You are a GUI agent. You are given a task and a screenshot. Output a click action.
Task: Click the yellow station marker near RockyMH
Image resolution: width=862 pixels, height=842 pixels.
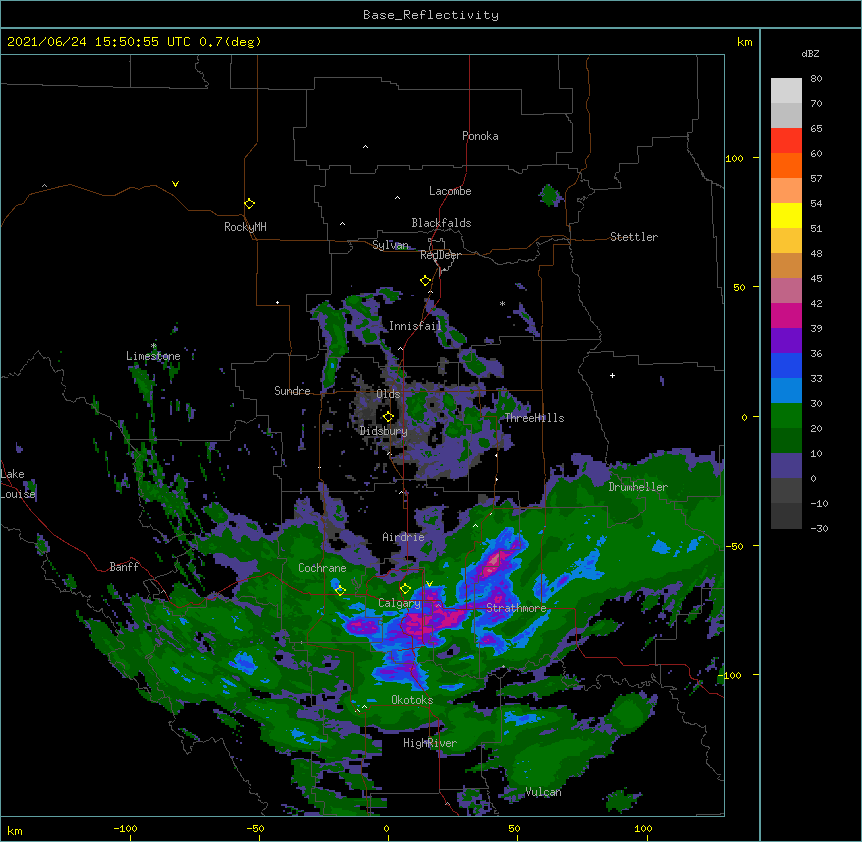pyautogui.click(x=249, y=204)
